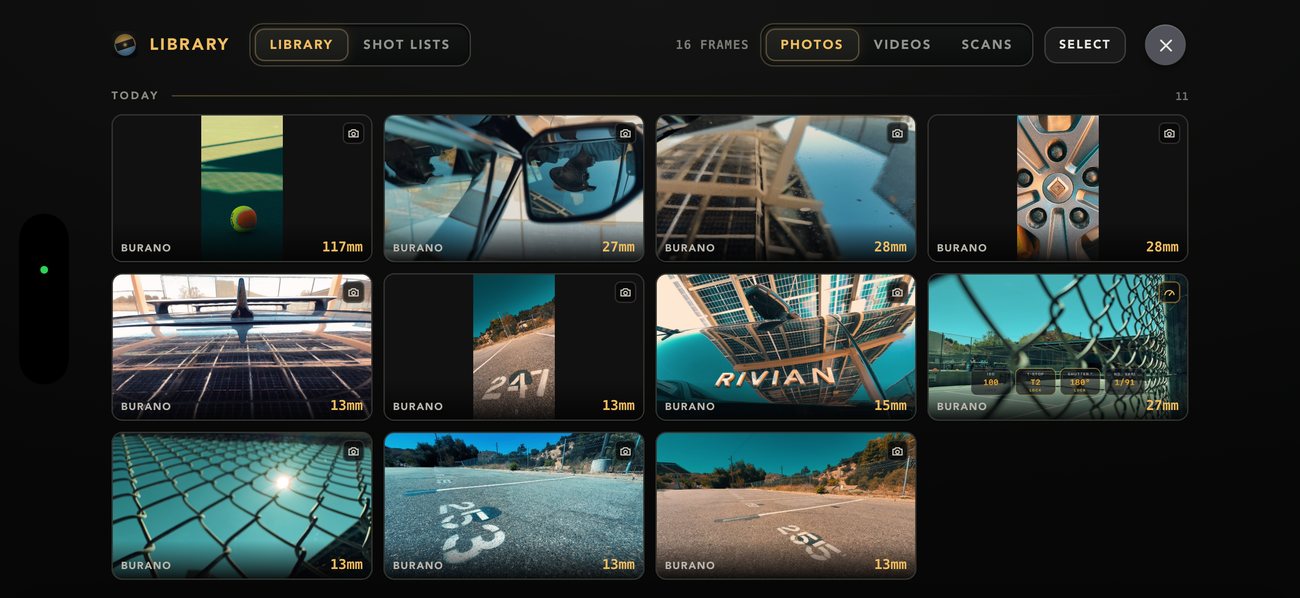Click camera icon on the 253 parking photo
The image size is (1300, 598).
click(x=625, y=451)
